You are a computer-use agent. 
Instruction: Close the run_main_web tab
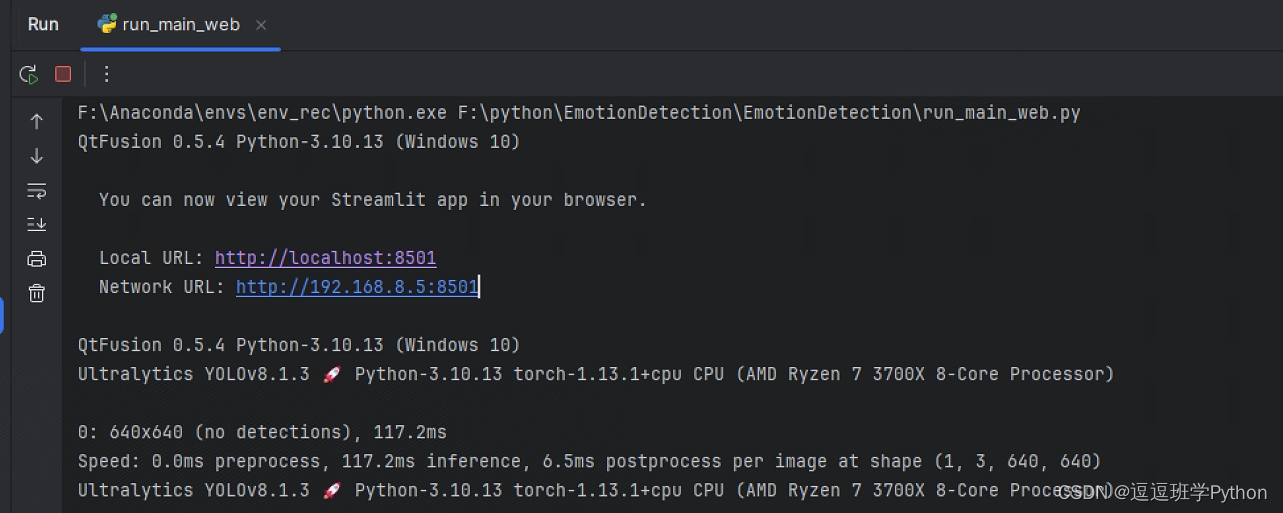[x=261, y=25]
